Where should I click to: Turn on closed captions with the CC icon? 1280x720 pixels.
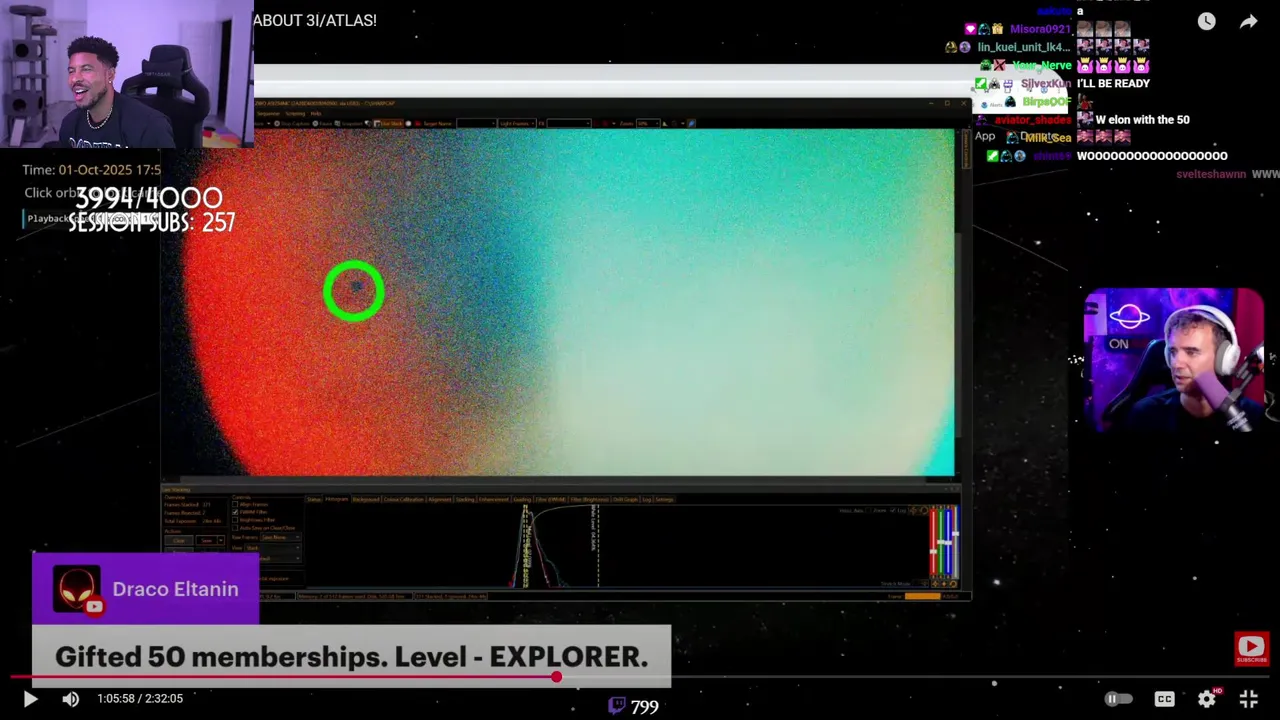click(x=1164, y=699)
